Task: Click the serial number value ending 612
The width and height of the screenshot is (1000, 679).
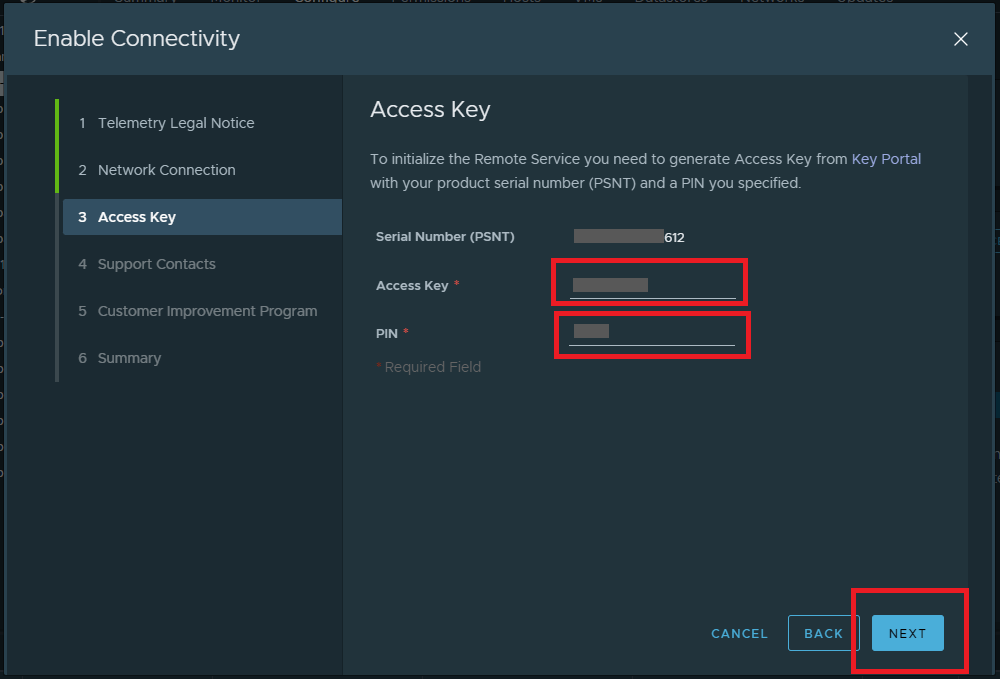Action: [x=629, y=237]
